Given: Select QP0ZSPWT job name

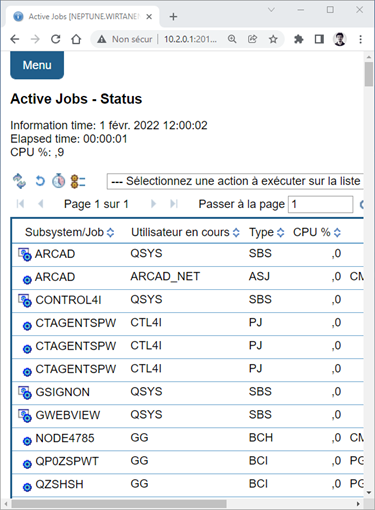Looking at the screenshot, I should 67,461.
